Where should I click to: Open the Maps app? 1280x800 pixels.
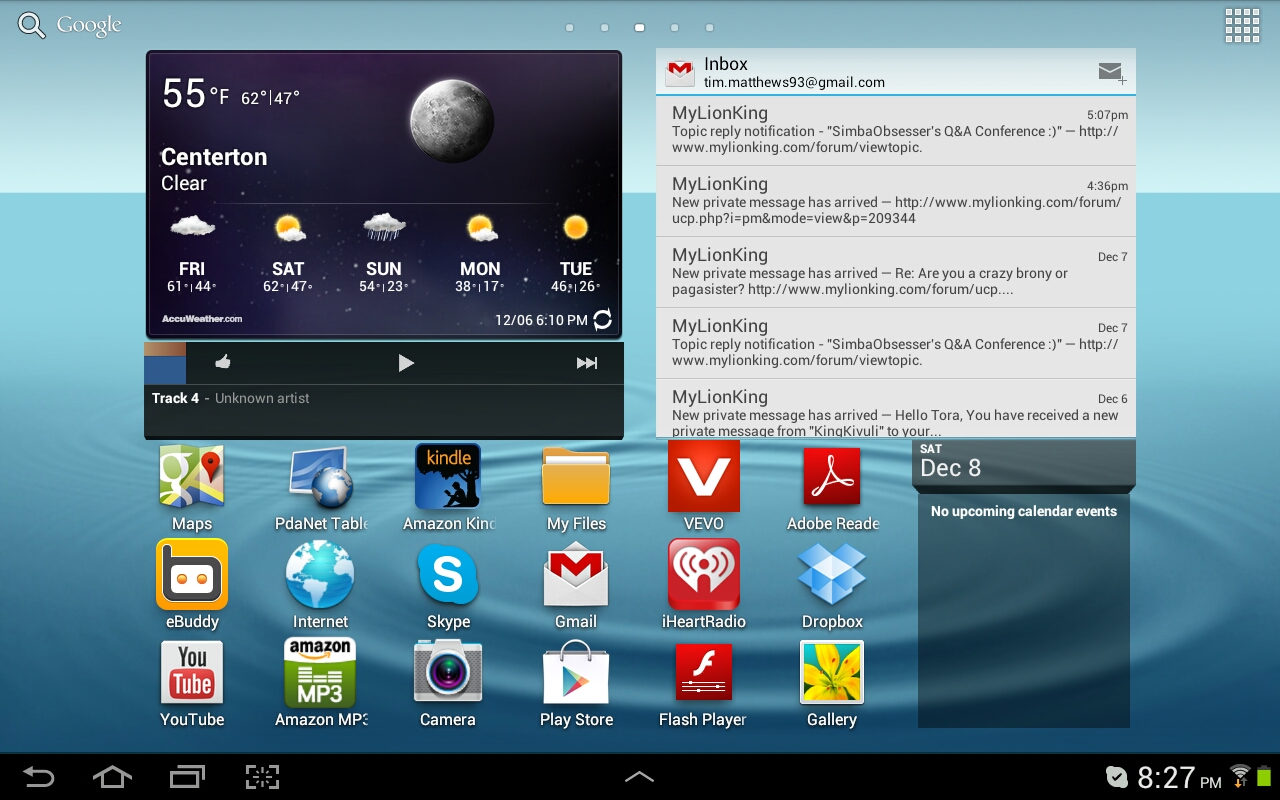pos(191,478)
